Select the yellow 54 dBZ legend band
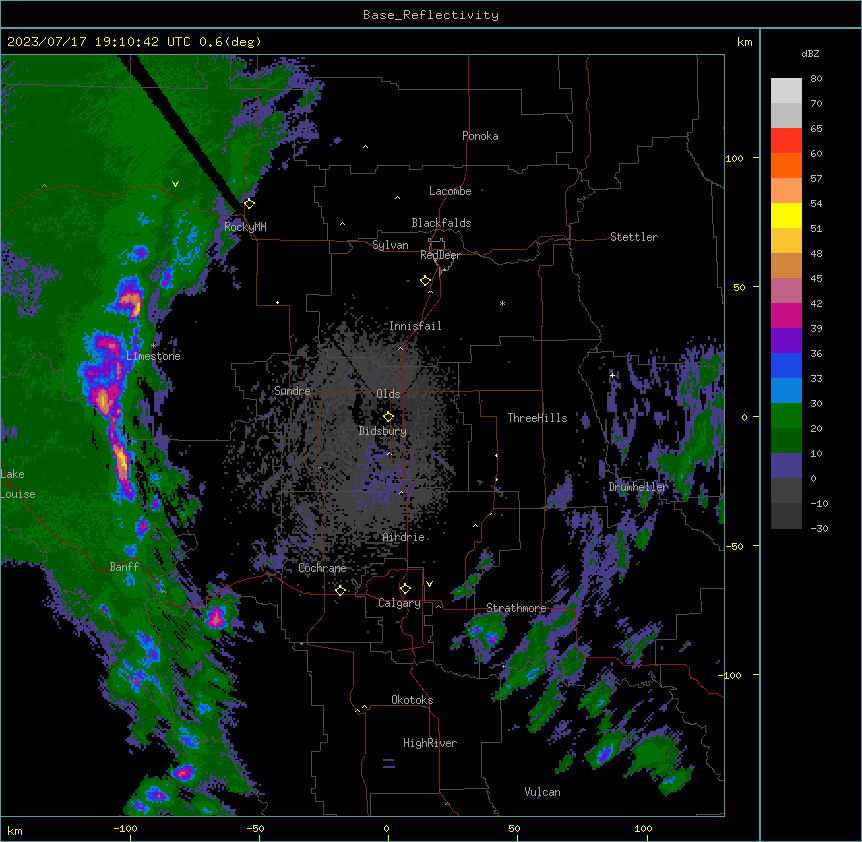Viewport: 862px width, 842px height. coord(786,215)
